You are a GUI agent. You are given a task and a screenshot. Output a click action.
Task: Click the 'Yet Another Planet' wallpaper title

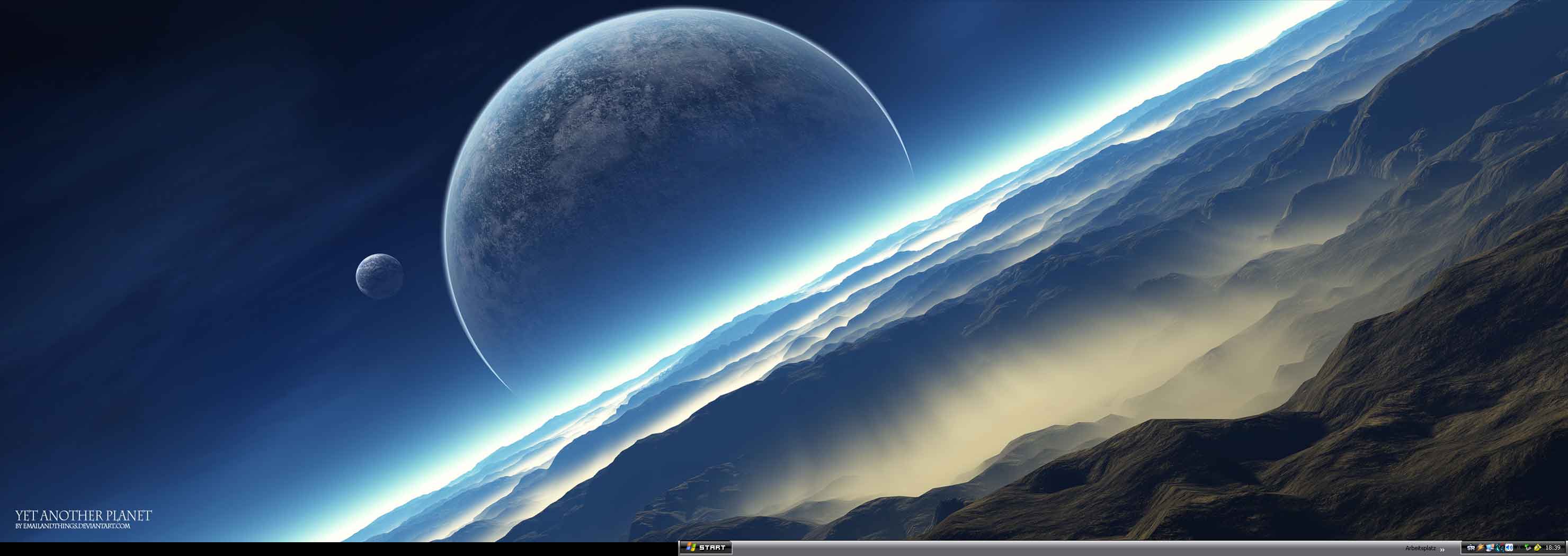point(83,516)
